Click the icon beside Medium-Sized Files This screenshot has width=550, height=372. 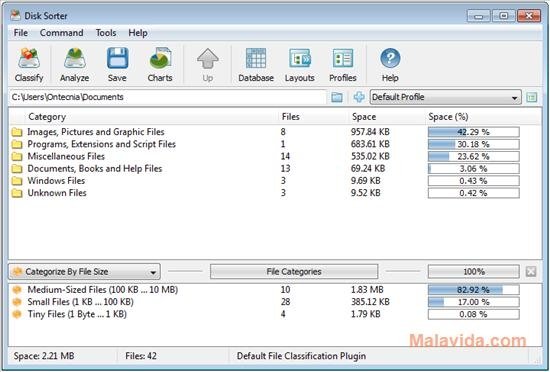tap(17, 290)
